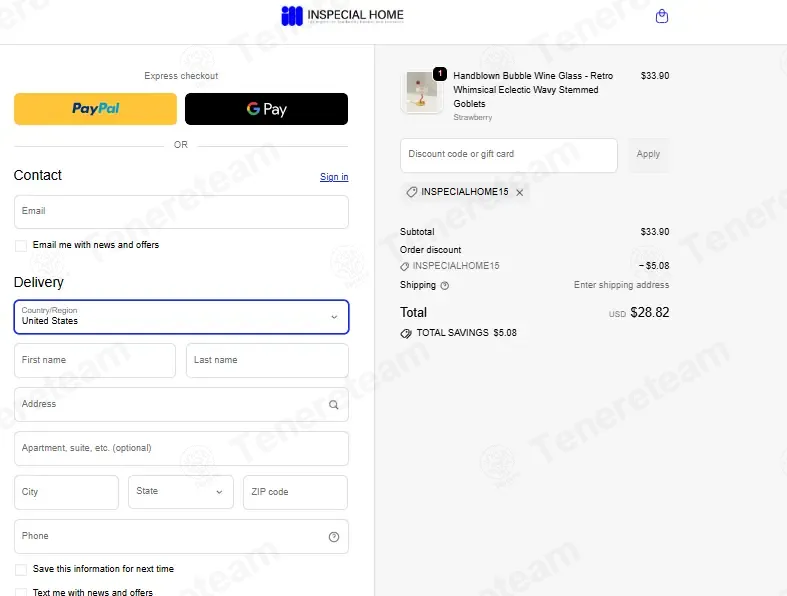Click the TOTAL SAVINGS $5.08 text

(x=466, y=333)
